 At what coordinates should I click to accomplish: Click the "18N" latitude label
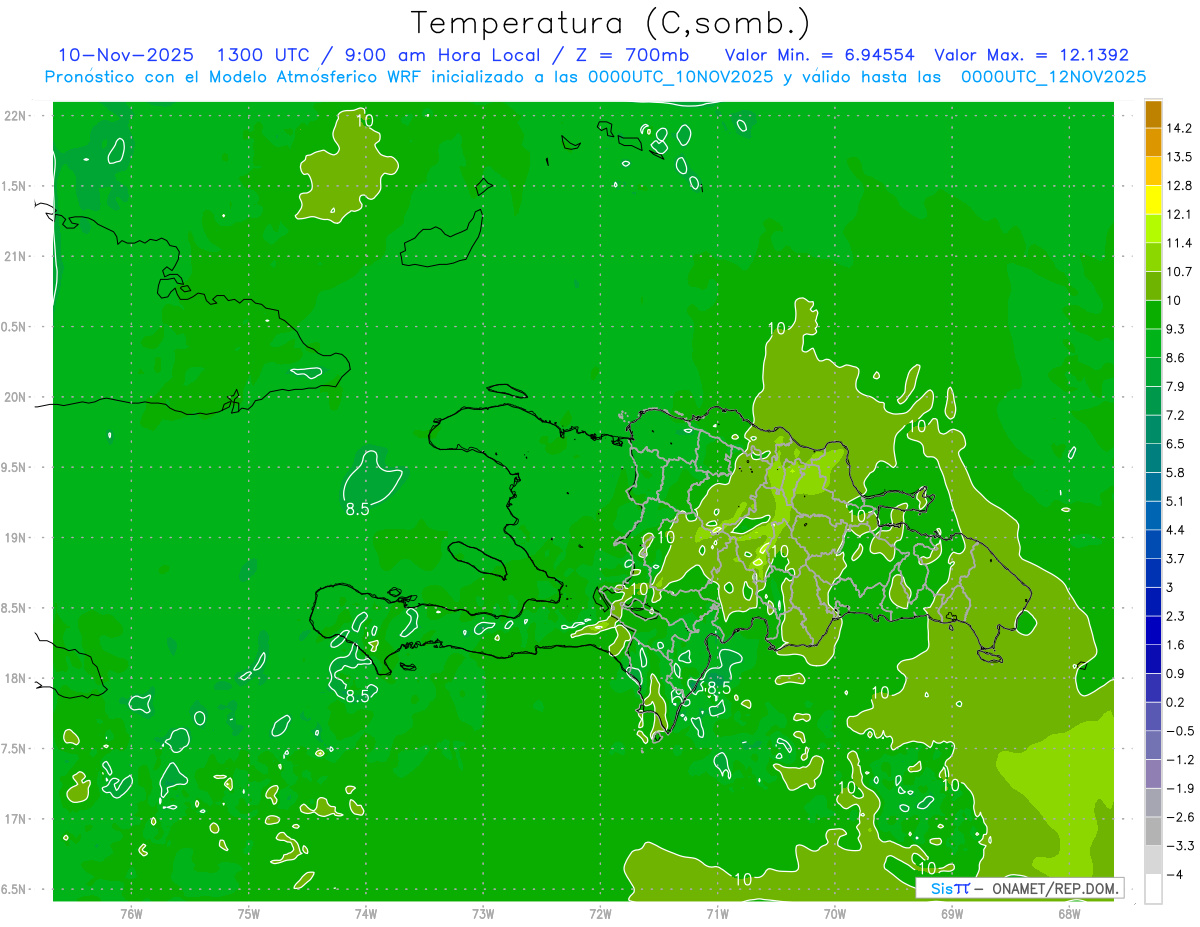[x=16, y=678]
